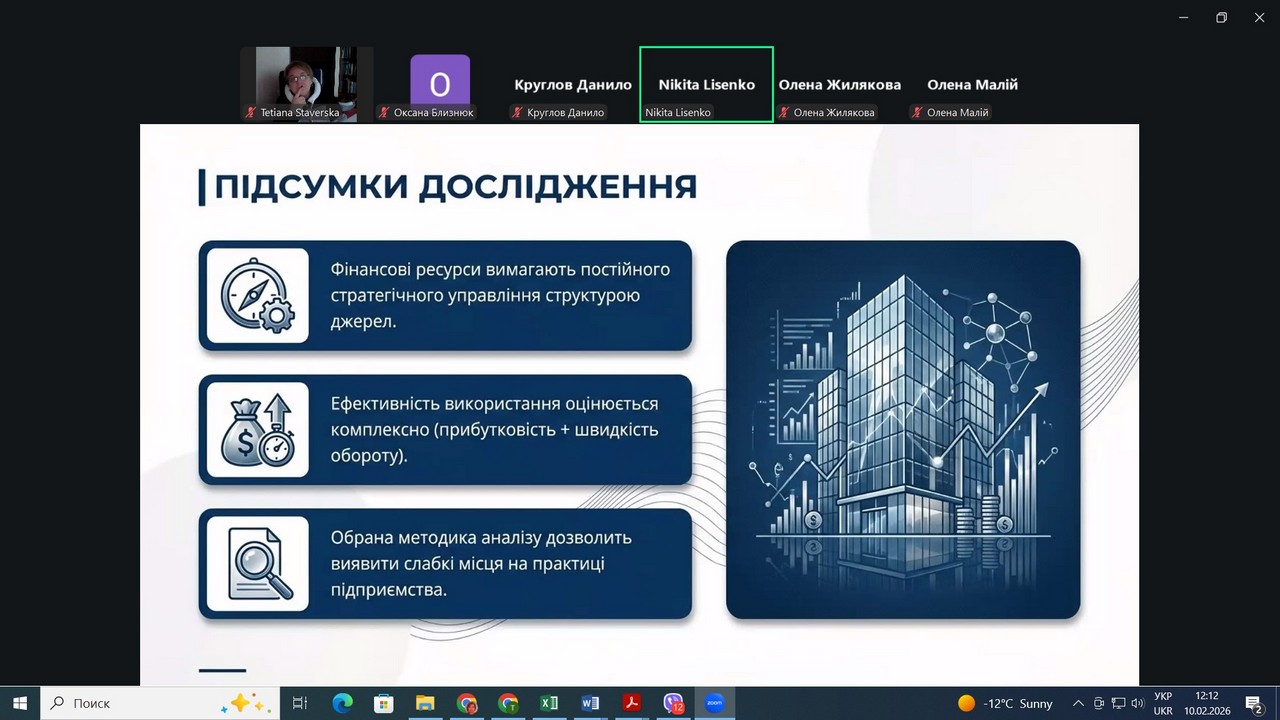The width and height of the screenshot is (1280, 720).
Task: Switch to Word in the taskbar
Action: click(x=590, y=703)
